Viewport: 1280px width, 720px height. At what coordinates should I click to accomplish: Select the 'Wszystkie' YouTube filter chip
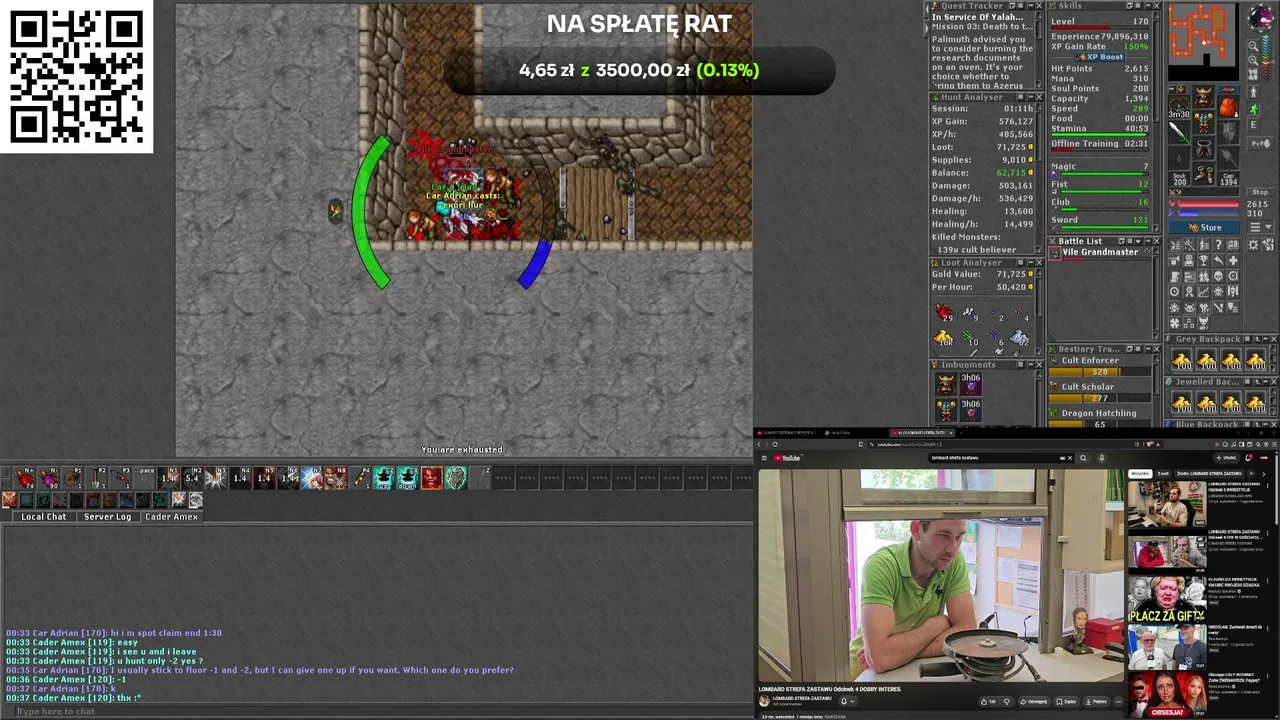1140,473
